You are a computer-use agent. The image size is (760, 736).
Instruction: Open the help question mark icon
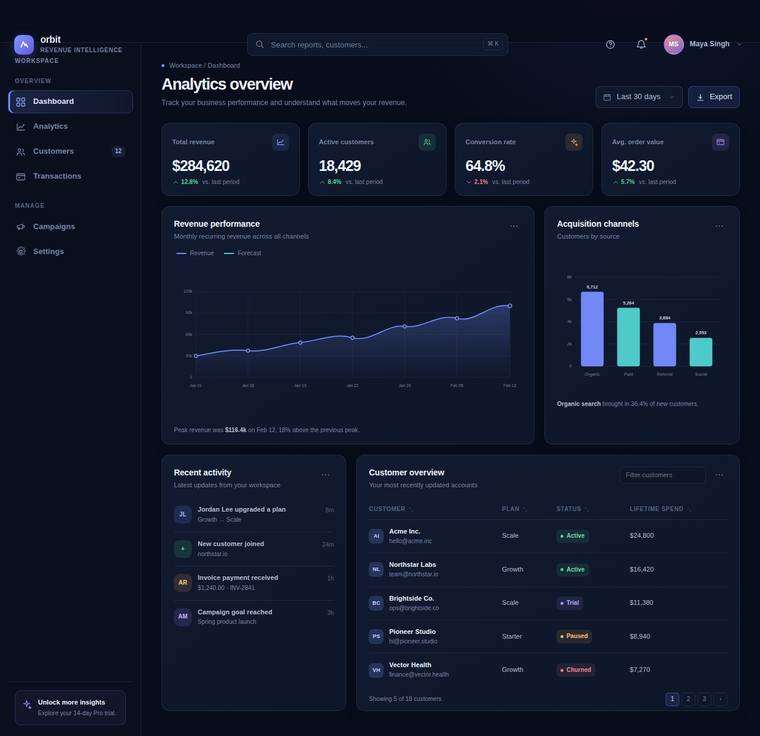coord(610,45)
